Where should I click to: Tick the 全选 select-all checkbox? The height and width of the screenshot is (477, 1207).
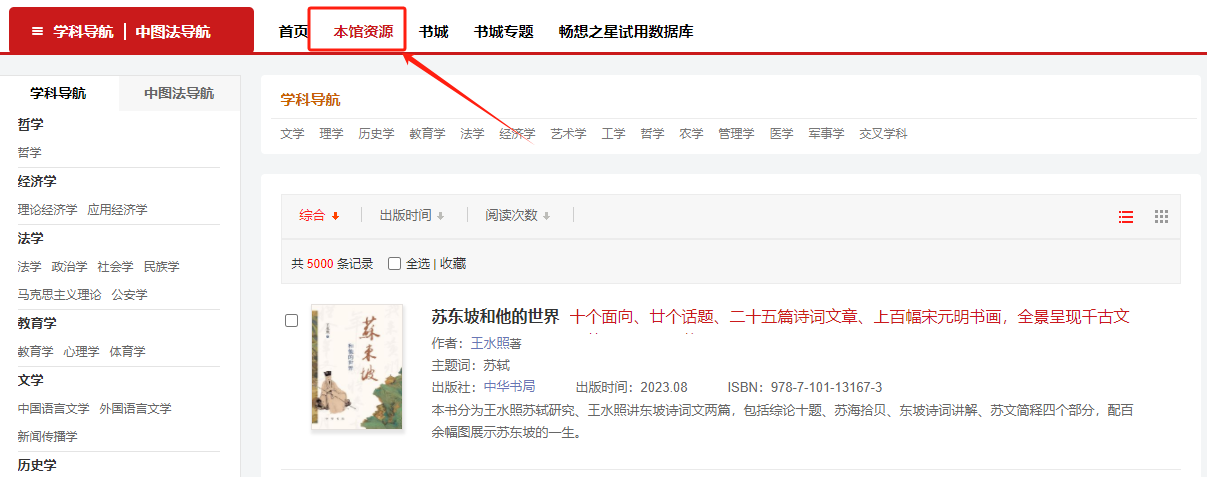395,264
